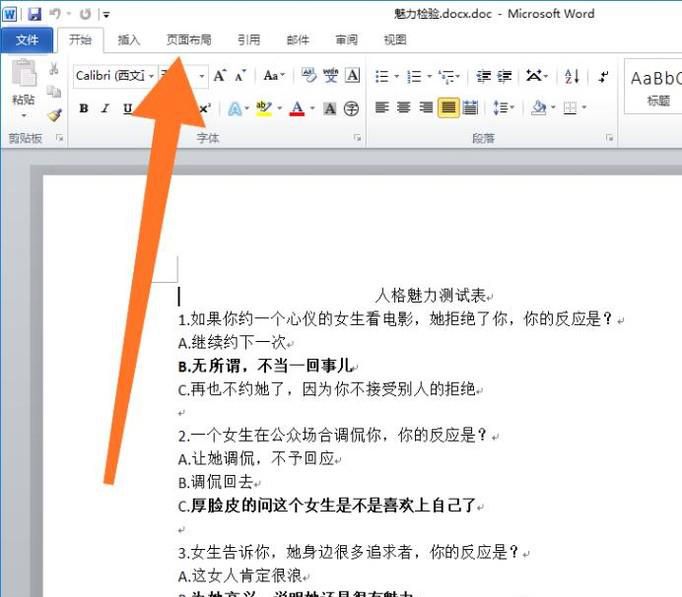Viewport: 682px width, 597px height.
Task: Switch to the 页面布局 tab
Action: point(189,40)
